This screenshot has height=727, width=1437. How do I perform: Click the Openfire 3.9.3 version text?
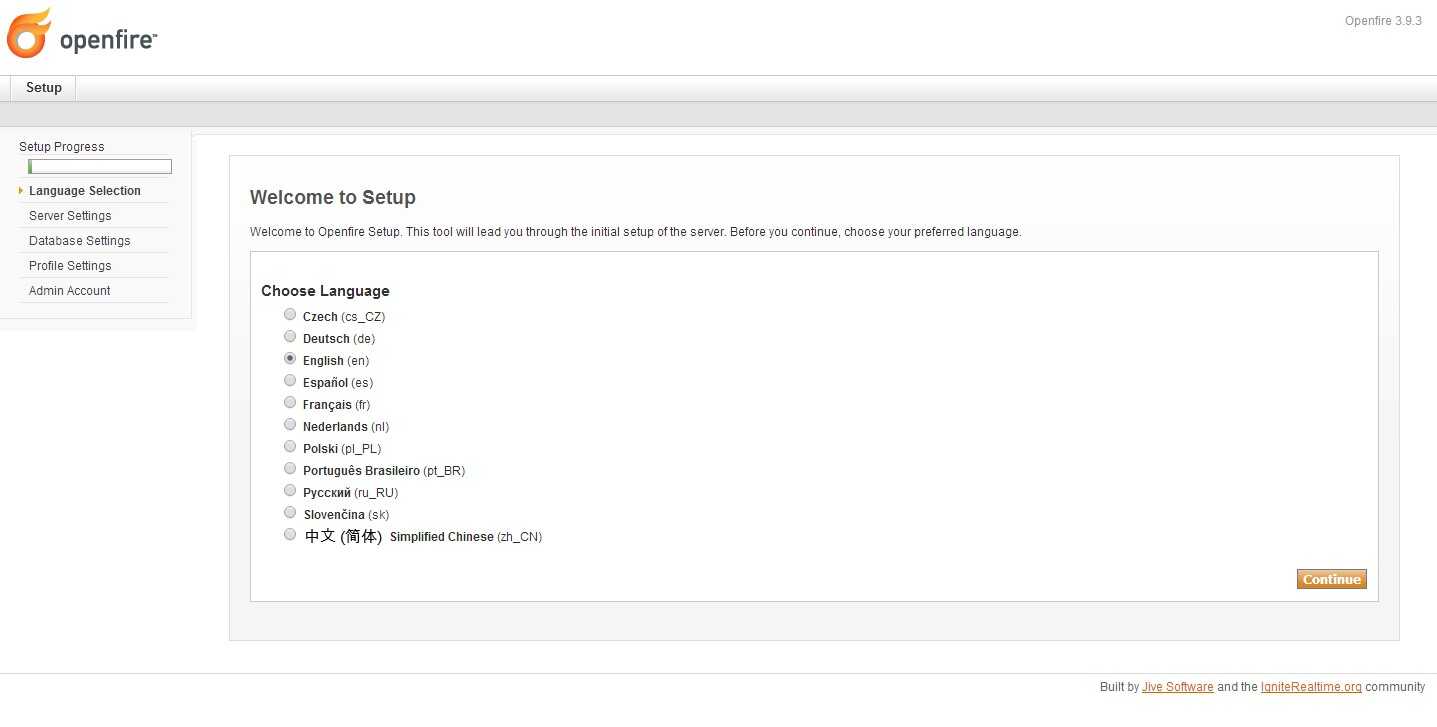pos(1383,21)
